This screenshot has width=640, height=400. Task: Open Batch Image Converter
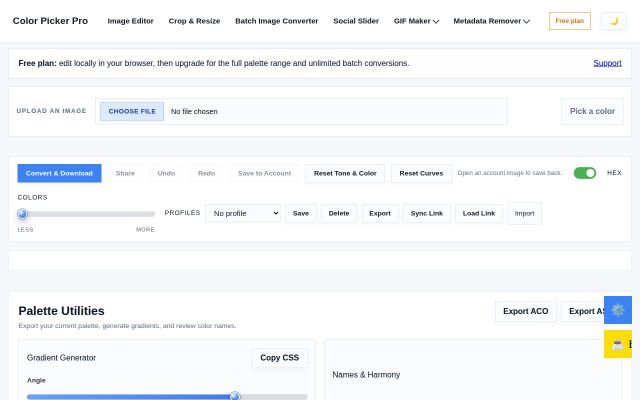coord(276,21)
